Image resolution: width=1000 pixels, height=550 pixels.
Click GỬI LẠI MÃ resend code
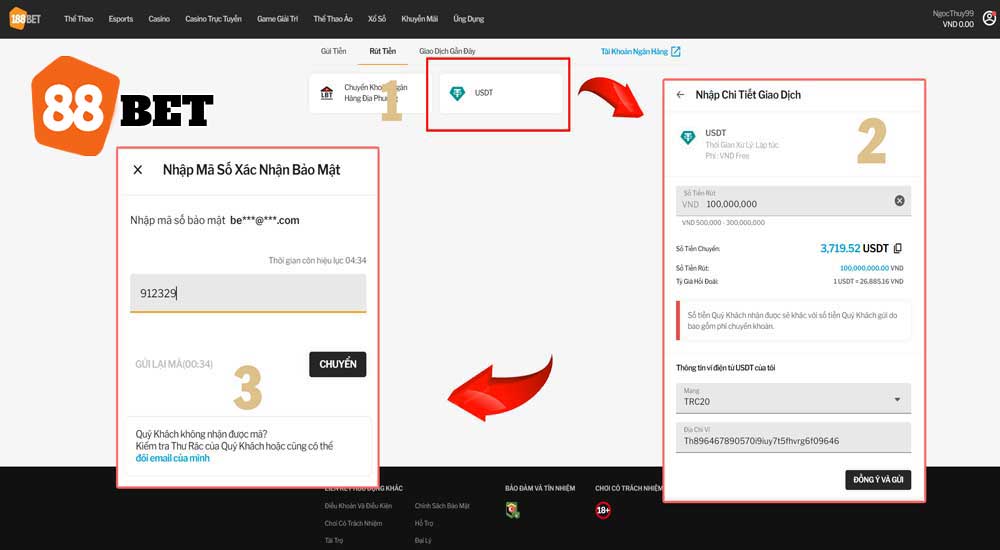tap(174, 364)
